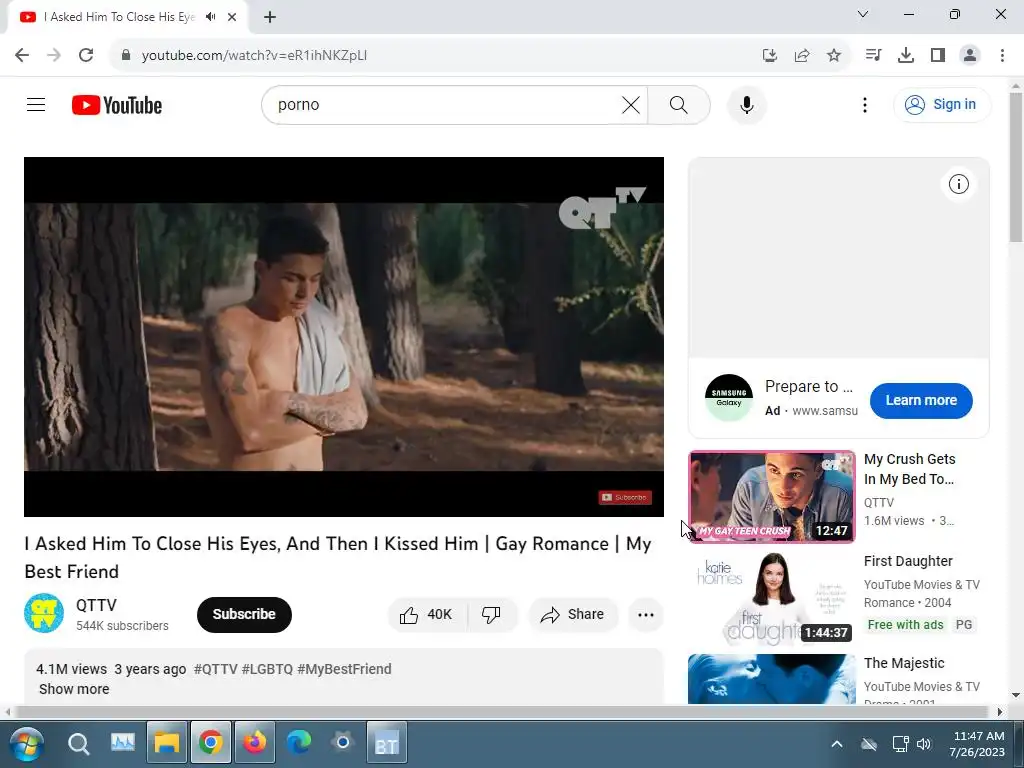
Task: Open the First Daughter title link
Action: (x=908, y=561)
